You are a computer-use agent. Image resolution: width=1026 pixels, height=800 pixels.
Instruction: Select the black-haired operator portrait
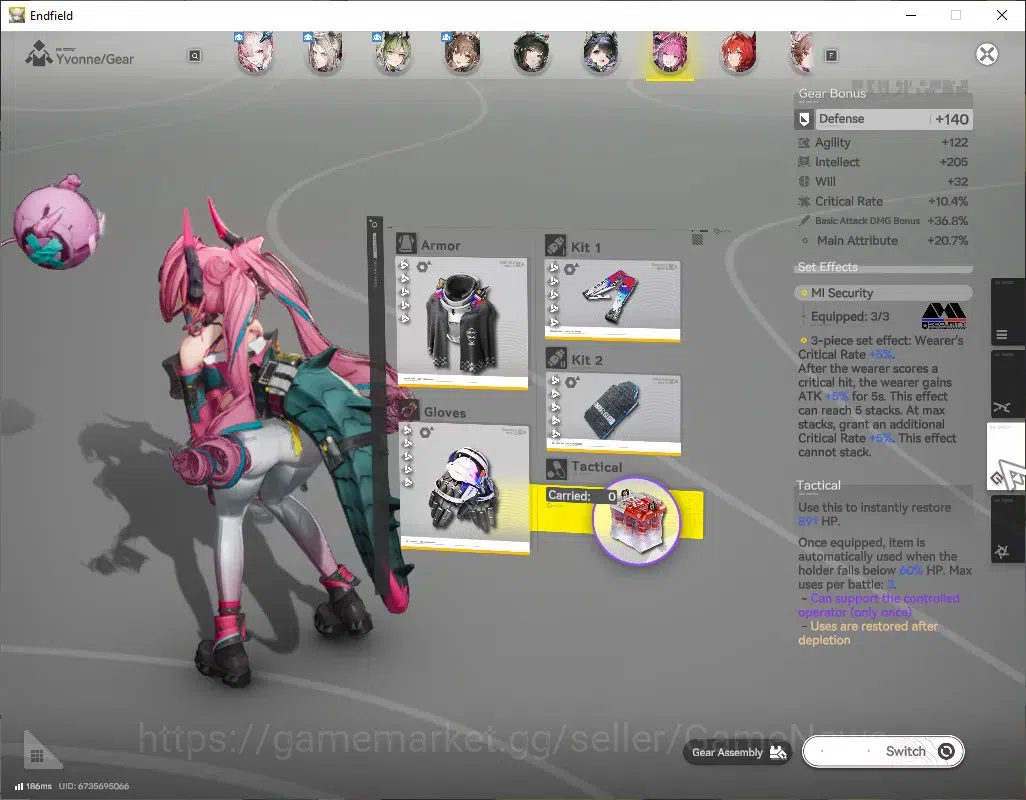pyautogui.click(x=600, y=53)
